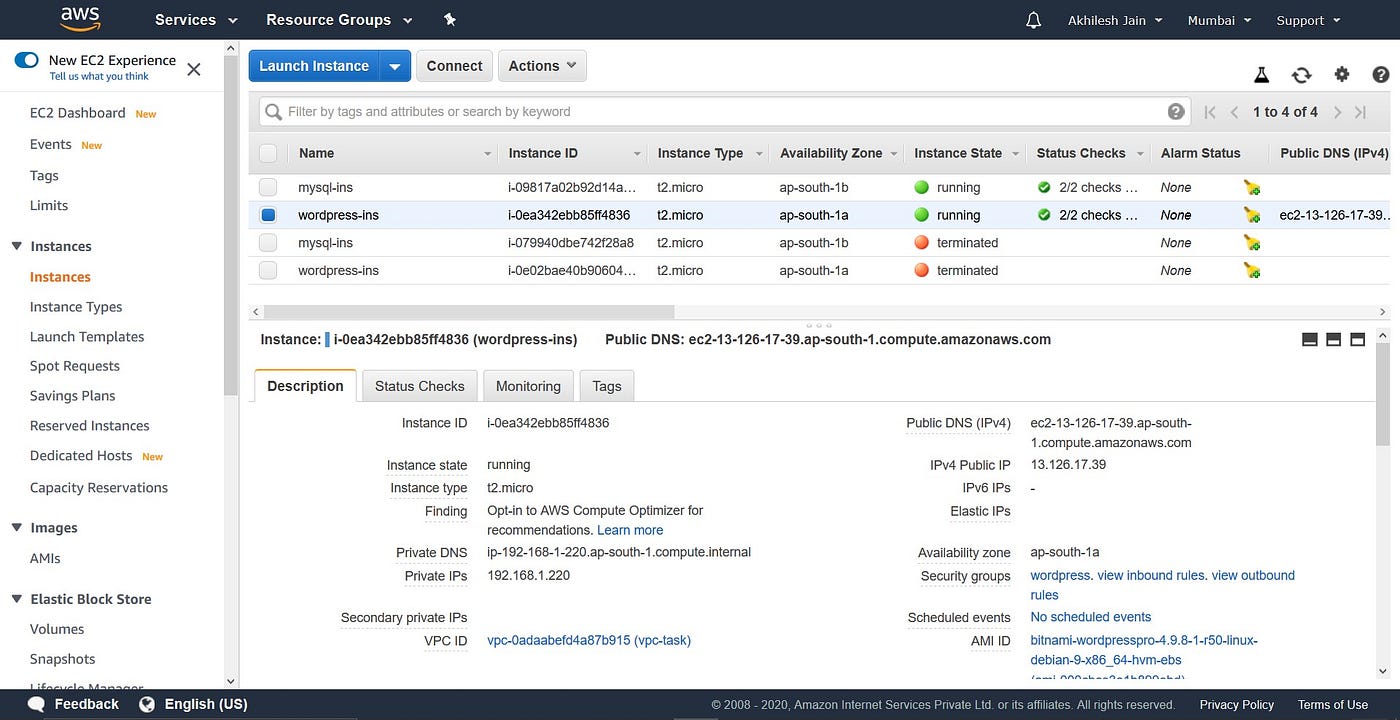The image size is (1400, 720).
Task: Collapse the Instances sidebar section
Action: (17, 246)
